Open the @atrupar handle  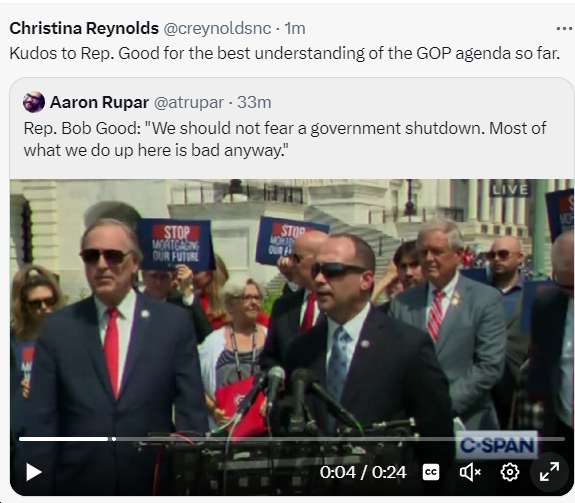[188, 103]
